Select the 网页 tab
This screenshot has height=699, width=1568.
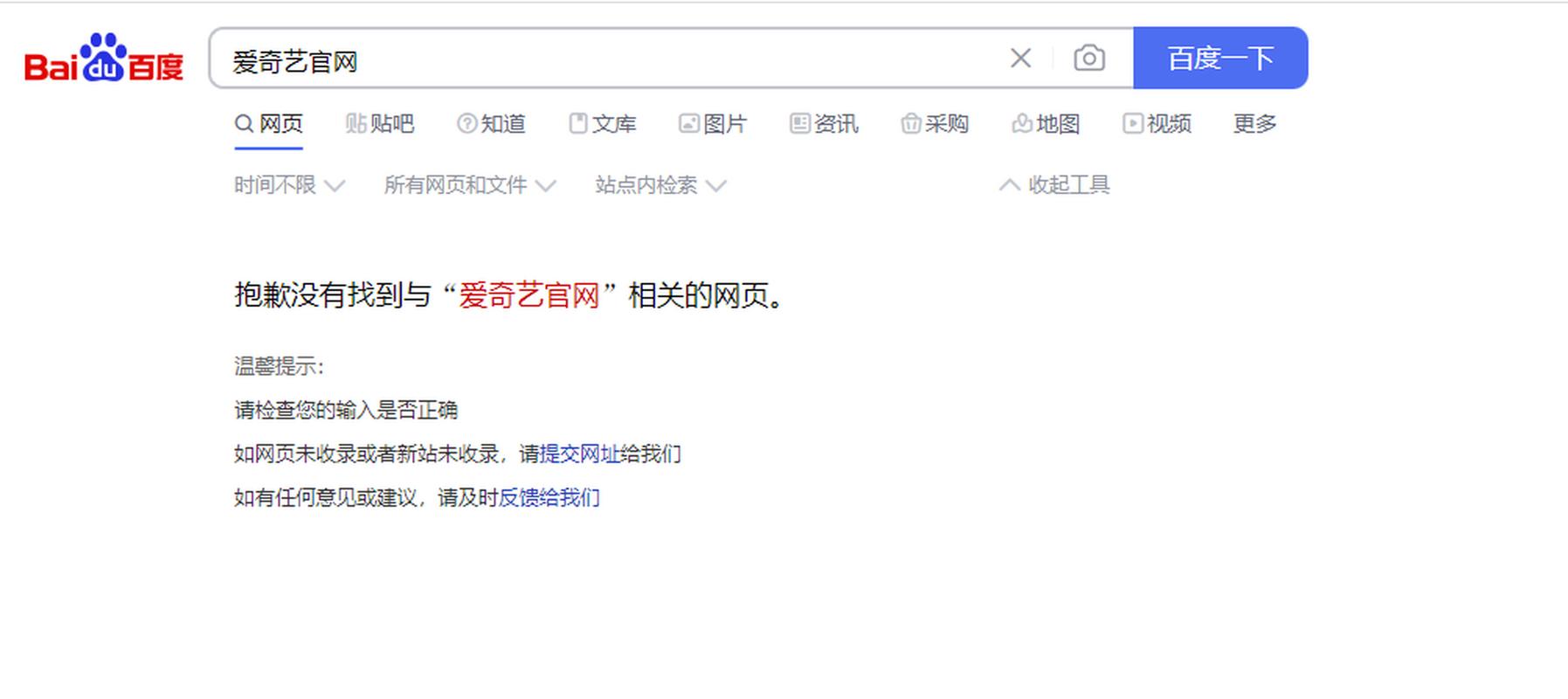269,124
